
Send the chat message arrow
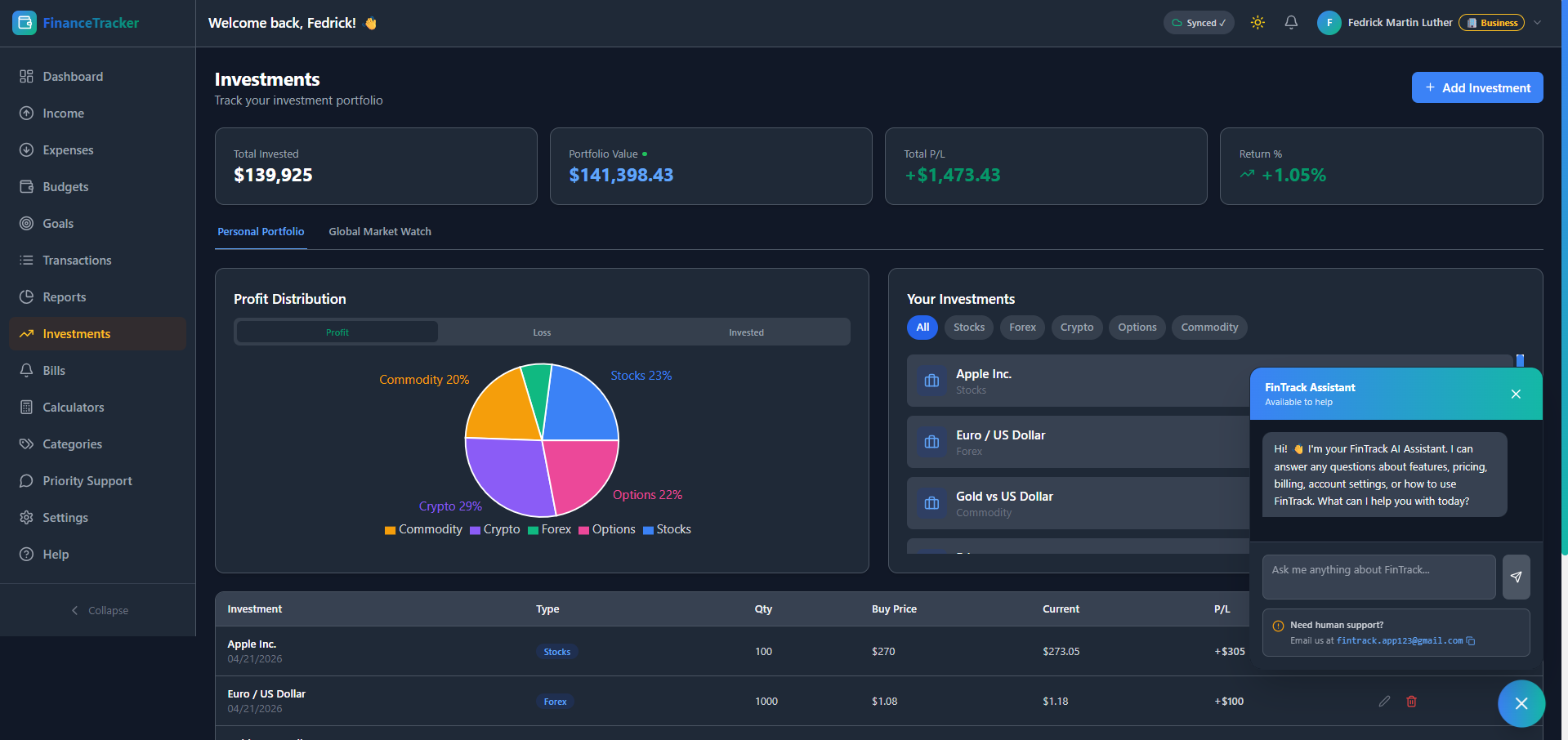pyautogui.click(x=1516, y=577)
